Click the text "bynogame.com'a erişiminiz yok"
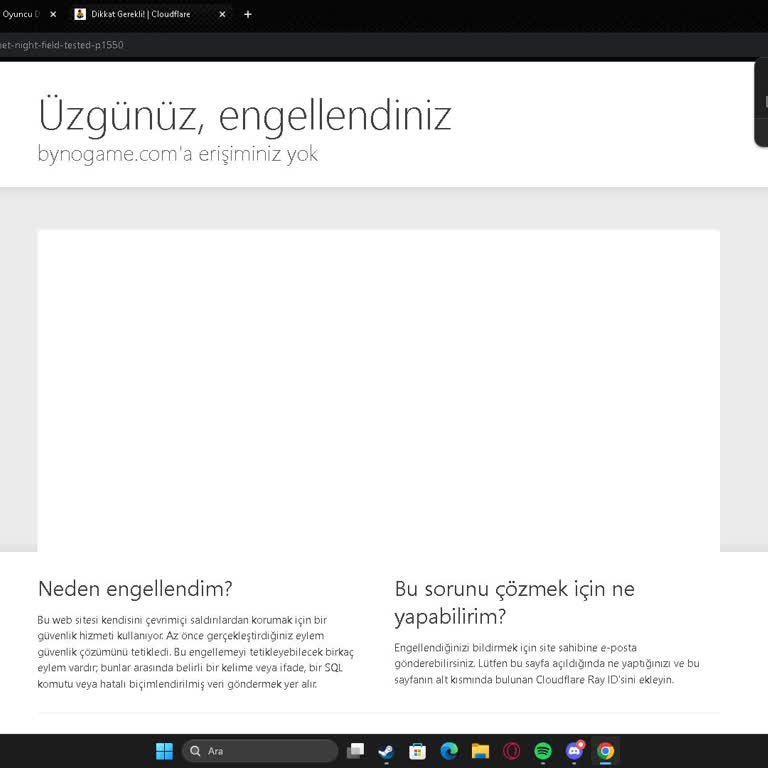The width and height of the screenshot is (768, 768). tap(178, 154)
